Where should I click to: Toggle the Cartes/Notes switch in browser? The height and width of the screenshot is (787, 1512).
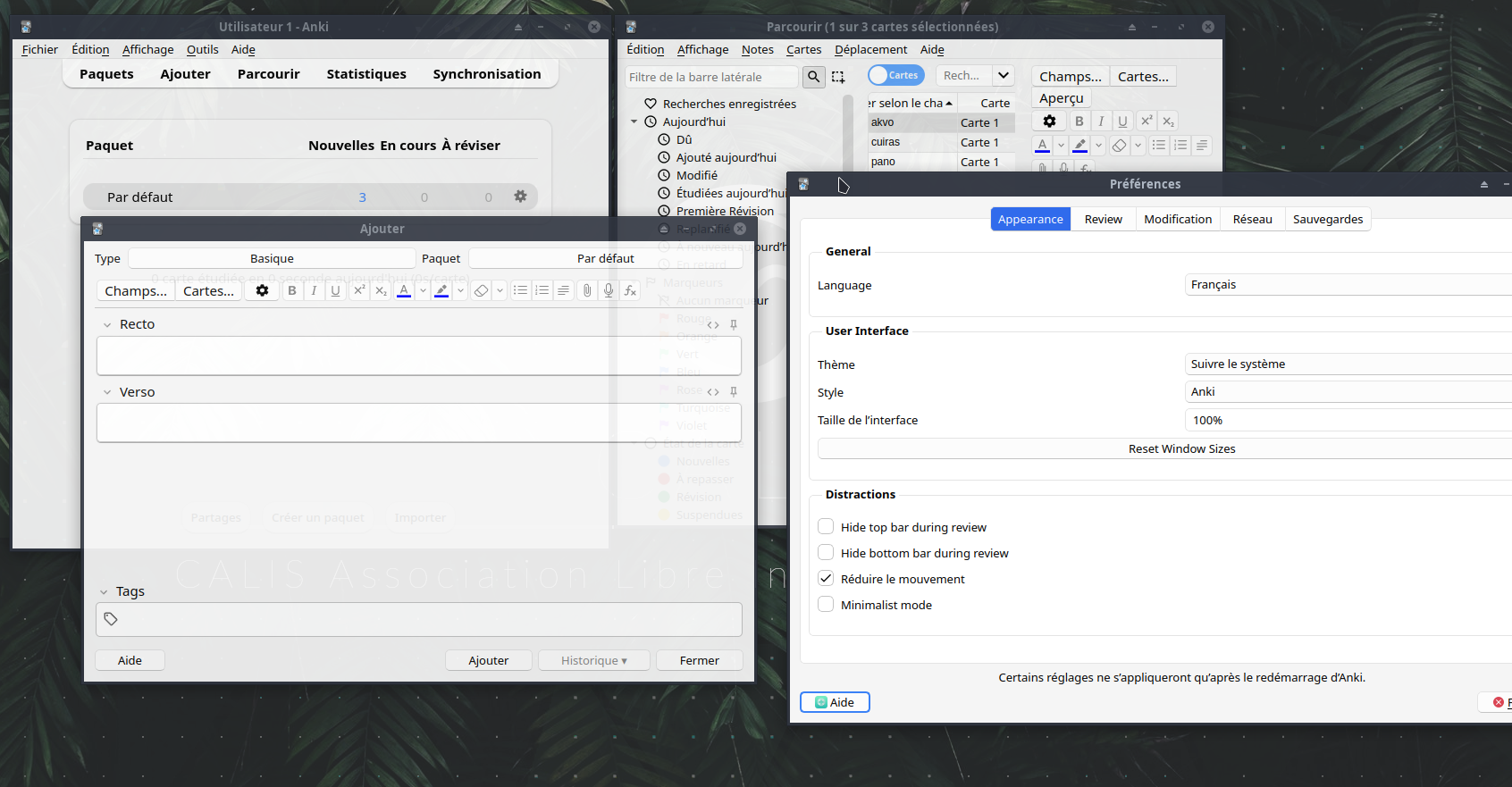[895, 76]
